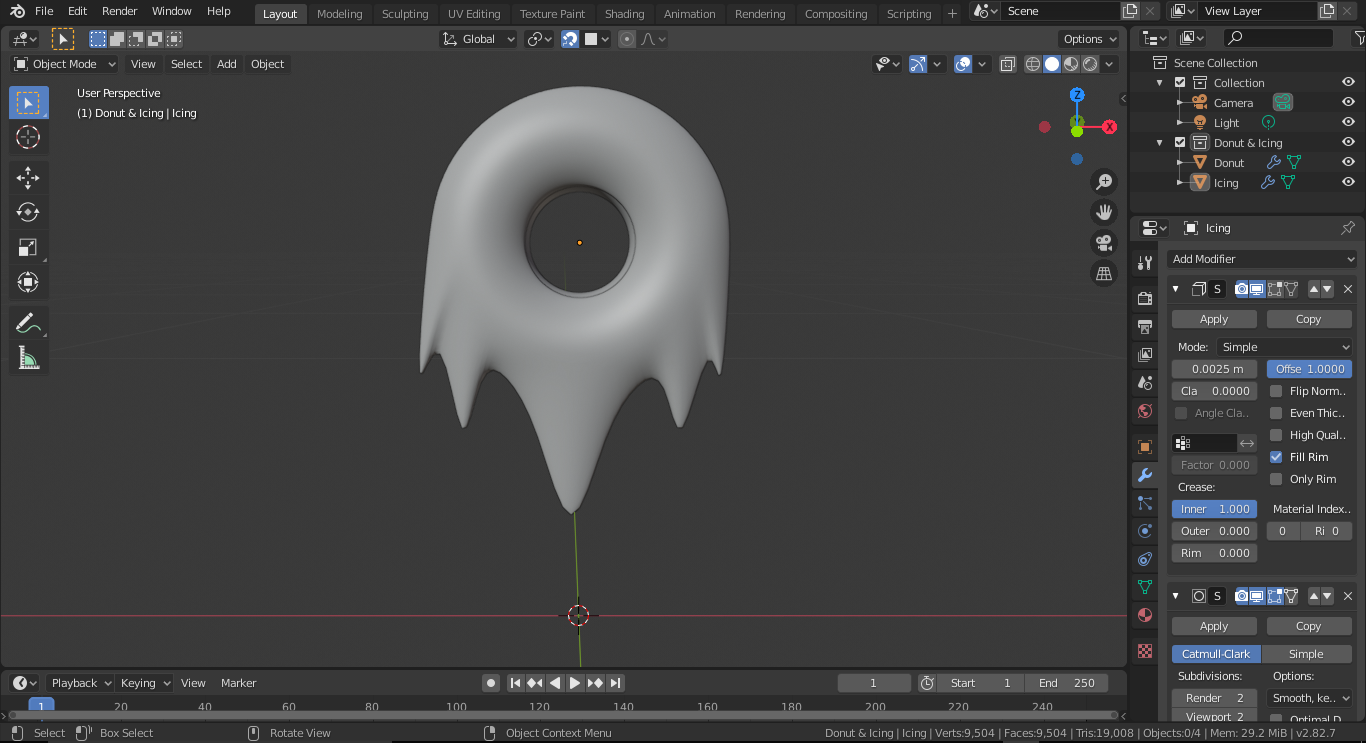Jump to the timeline end frame
This screenshot has height=743, width=1366.
tap(616, 683)
